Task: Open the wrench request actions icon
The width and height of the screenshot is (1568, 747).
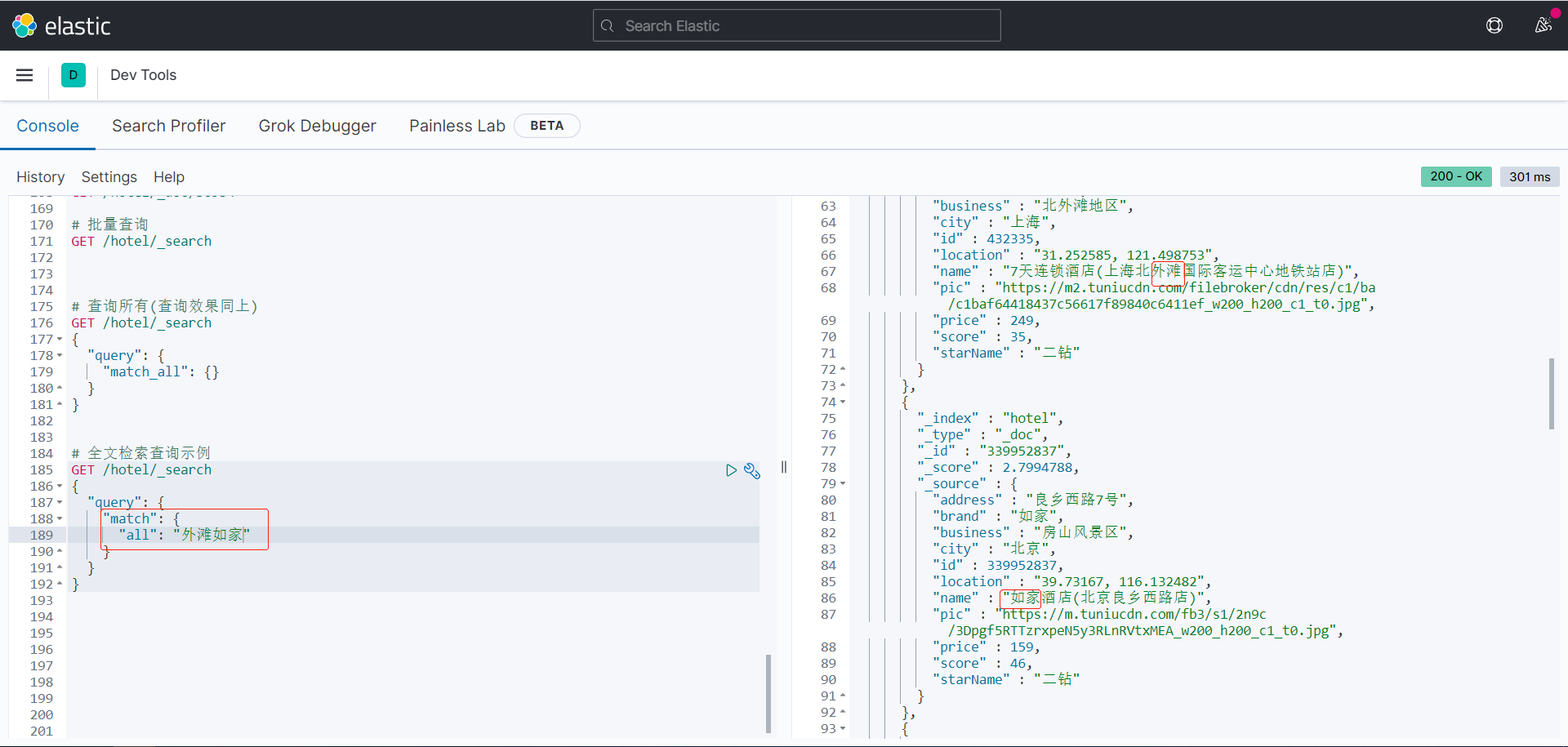Action: [x=752, y=471]
